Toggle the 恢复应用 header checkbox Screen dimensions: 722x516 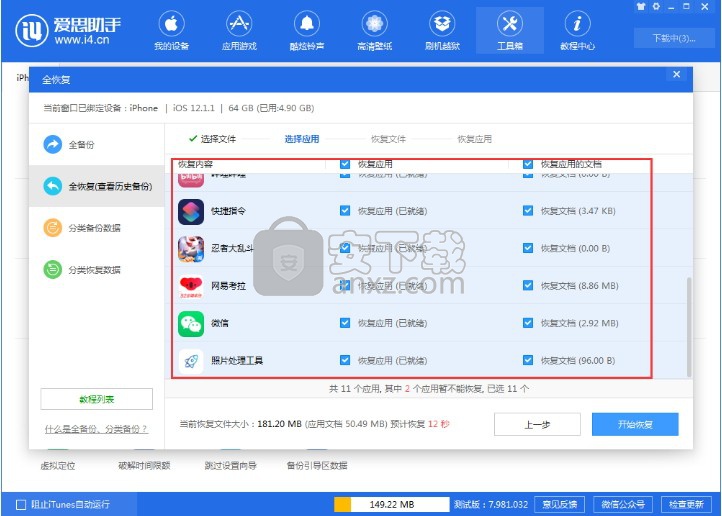pyautogui.click(x=345, y=164)
